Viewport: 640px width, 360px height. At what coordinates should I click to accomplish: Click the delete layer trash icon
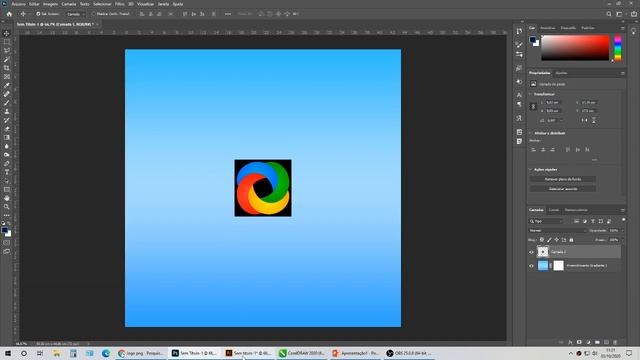pyautogui.click(x=615, y=342)
